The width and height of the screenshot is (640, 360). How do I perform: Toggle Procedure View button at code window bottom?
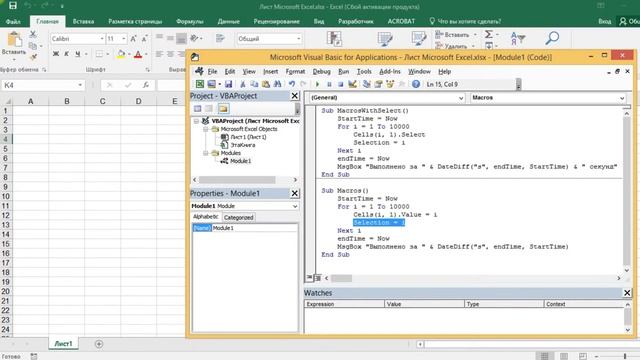(x=309, y=278)
